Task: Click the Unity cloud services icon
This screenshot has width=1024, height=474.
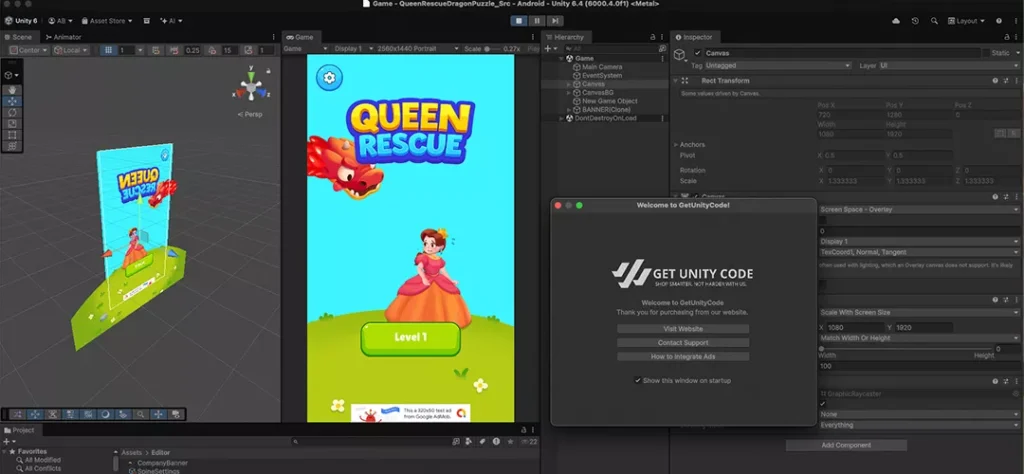Action: tap(896, 21)
